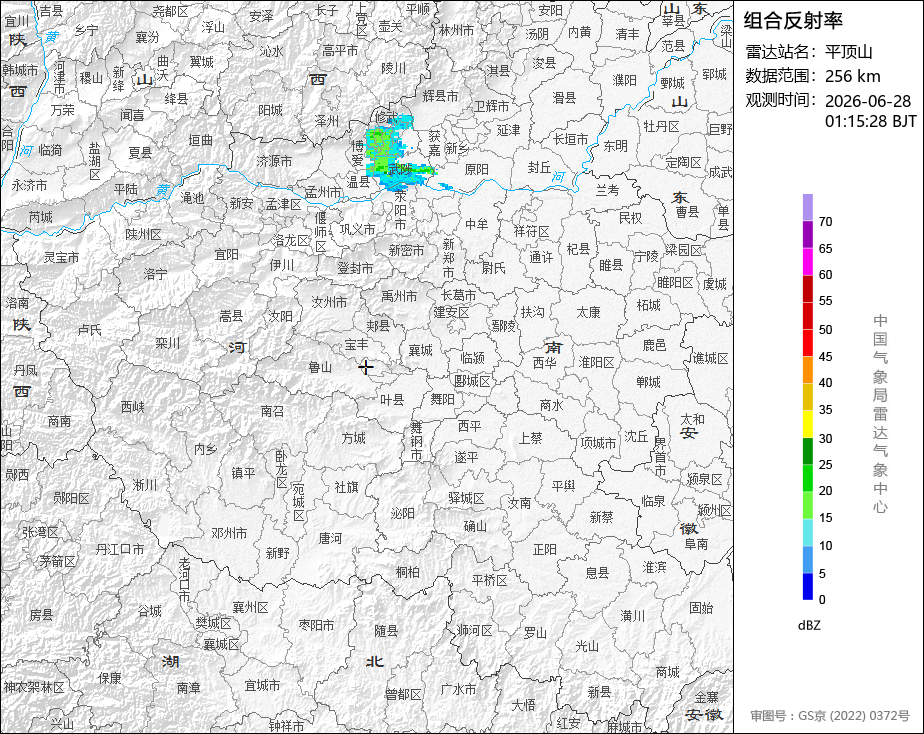Click the 汝州市 map label
The width and height of the screenshot is (924, 734).
pos(329,302)
